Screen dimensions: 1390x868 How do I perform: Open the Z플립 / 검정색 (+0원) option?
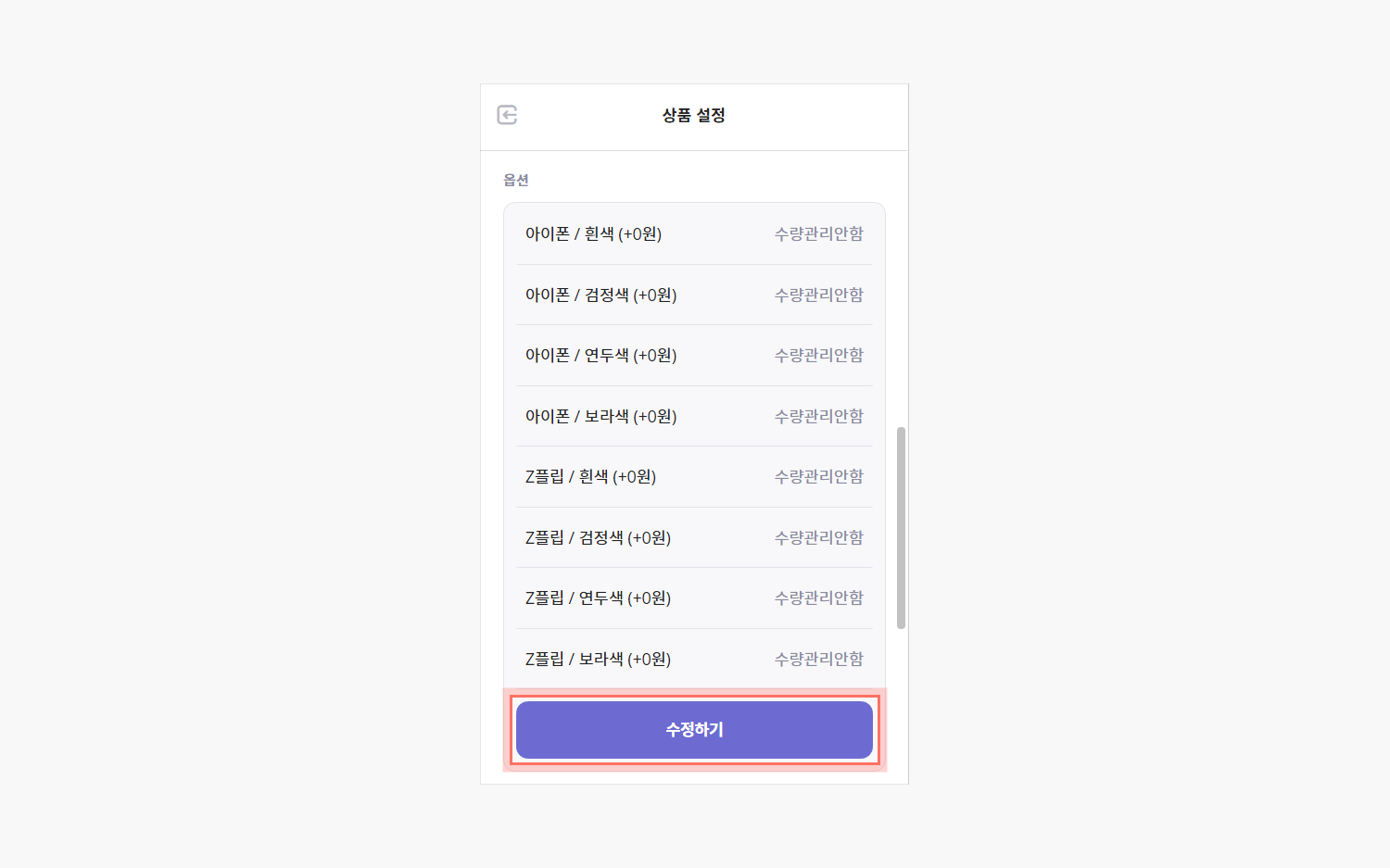pos(694,537)
